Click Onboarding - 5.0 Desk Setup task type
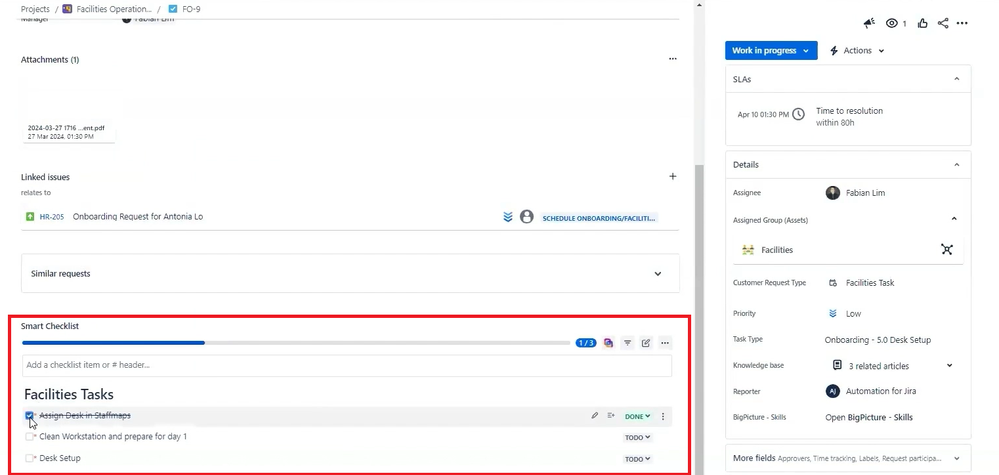 point(877,339)
